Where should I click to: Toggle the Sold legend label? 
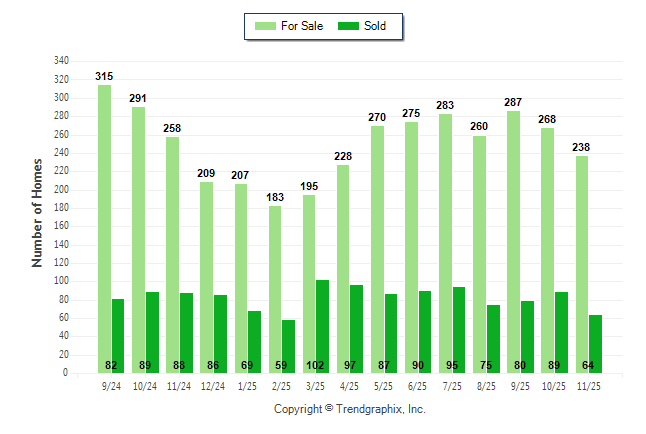tap(376, 26)
